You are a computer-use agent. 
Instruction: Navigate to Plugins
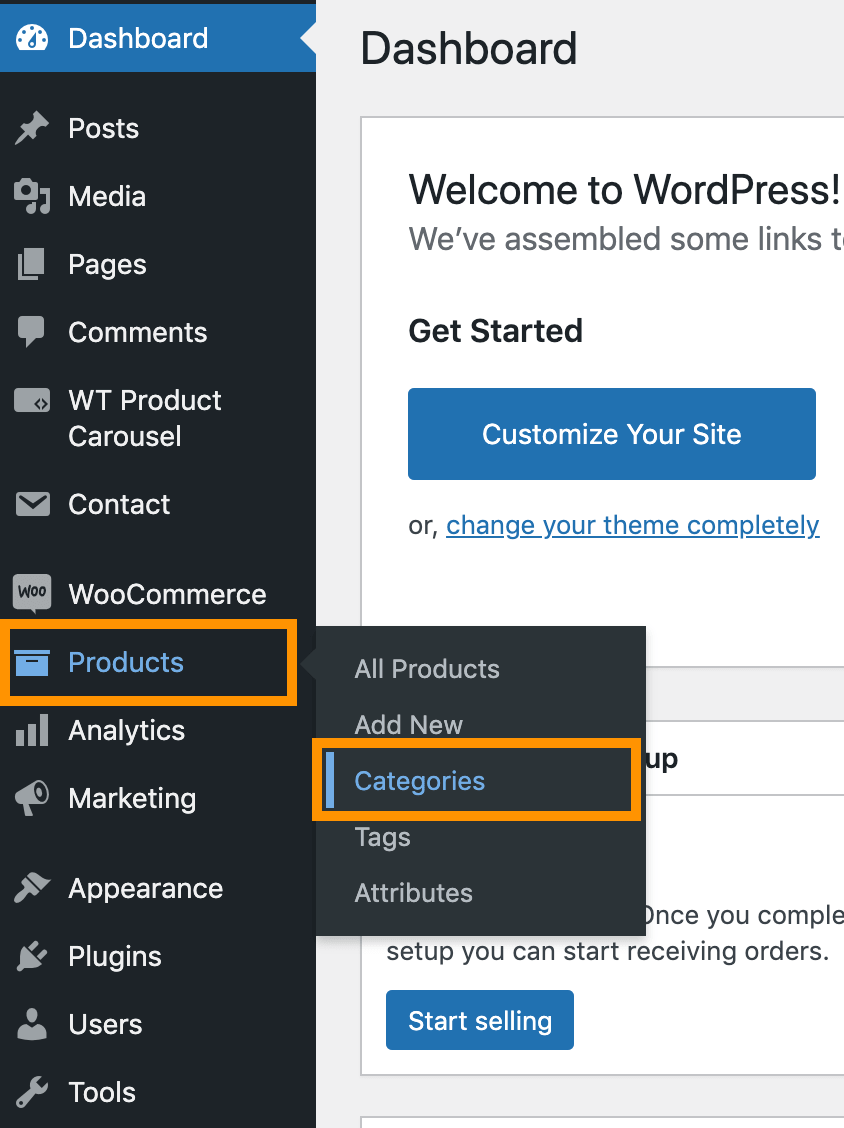tap(158, 956)
